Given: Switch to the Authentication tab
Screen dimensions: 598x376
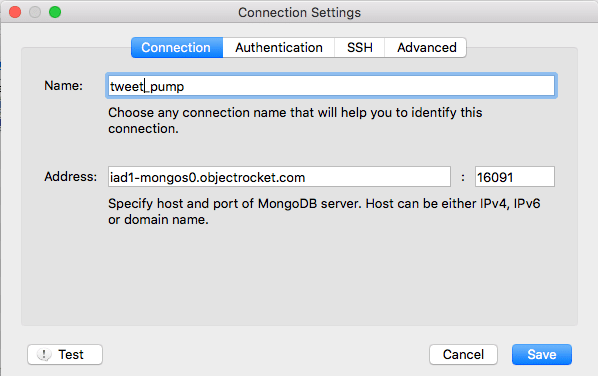Looking at the screenshot, I should pos(279,48).
